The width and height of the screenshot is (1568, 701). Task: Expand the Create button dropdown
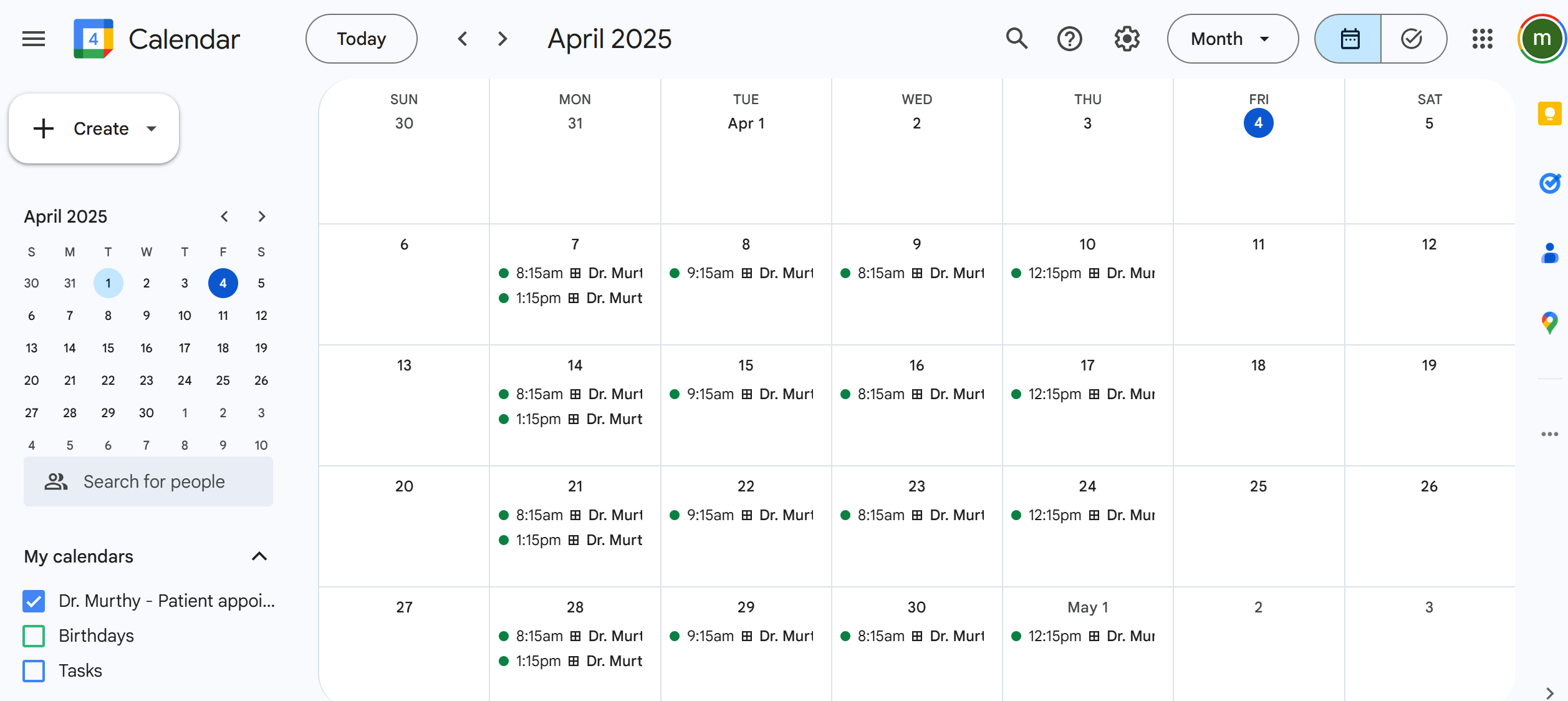click(151, 129)
